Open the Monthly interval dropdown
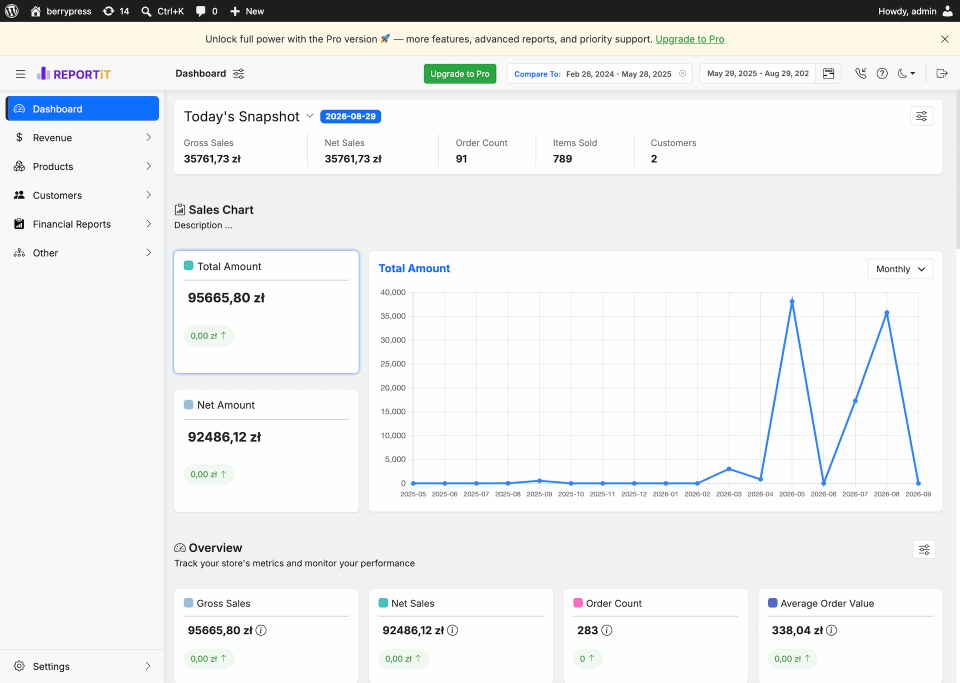 (x=900, y=269)
